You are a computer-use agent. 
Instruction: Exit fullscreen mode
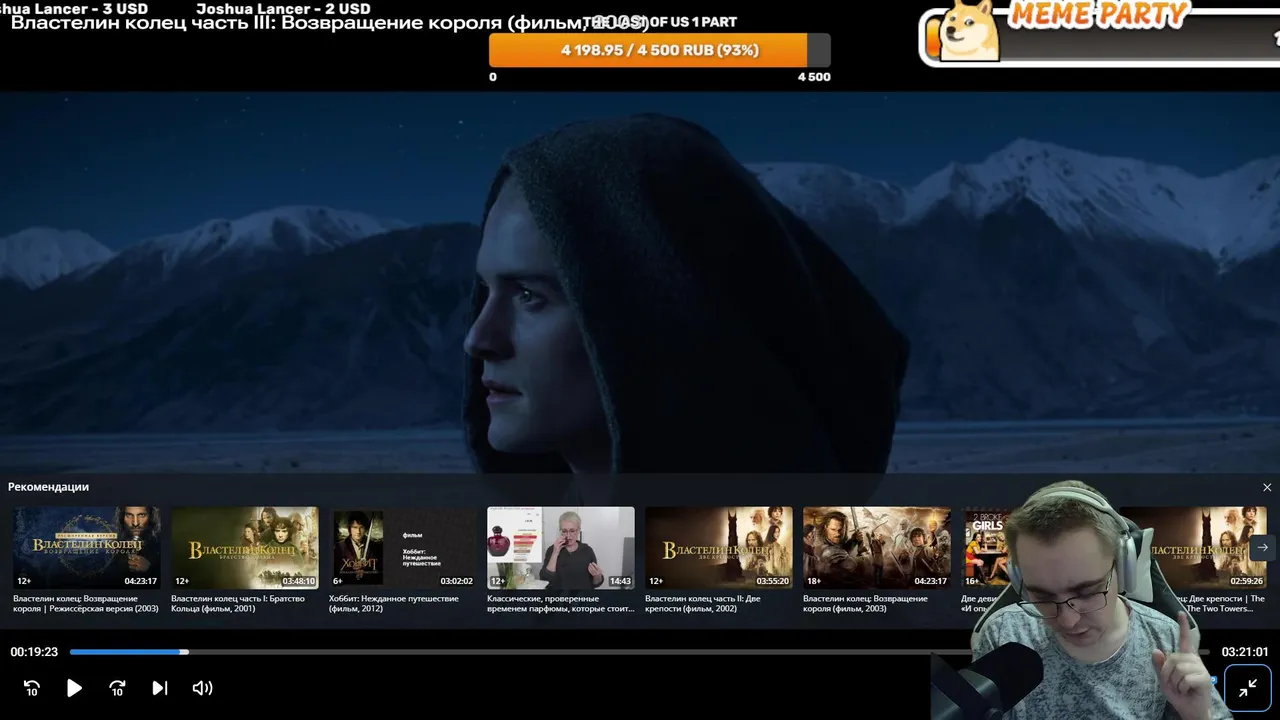point(1247,687)
